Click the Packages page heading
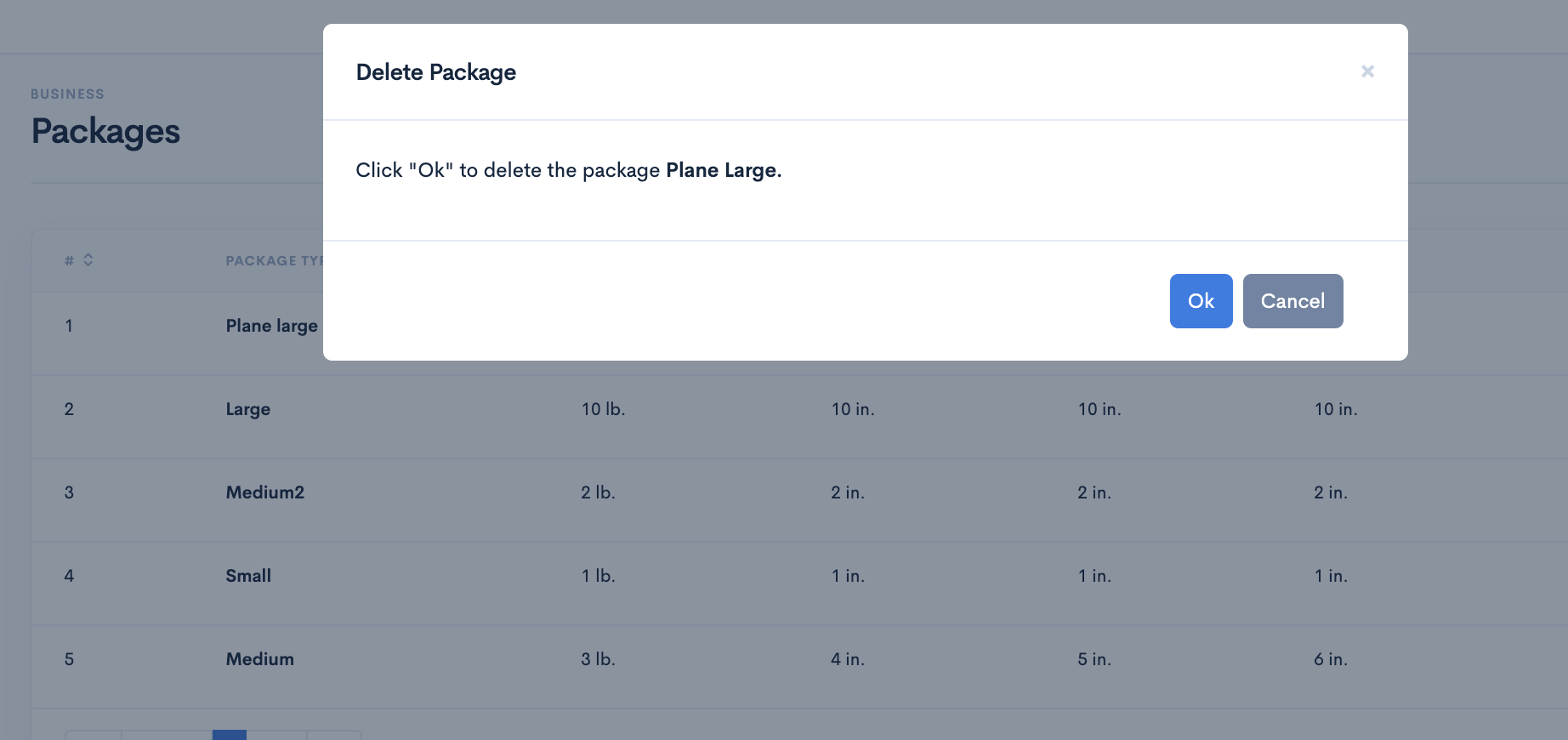The image size is (1568, 740). (x=105, y=132)
